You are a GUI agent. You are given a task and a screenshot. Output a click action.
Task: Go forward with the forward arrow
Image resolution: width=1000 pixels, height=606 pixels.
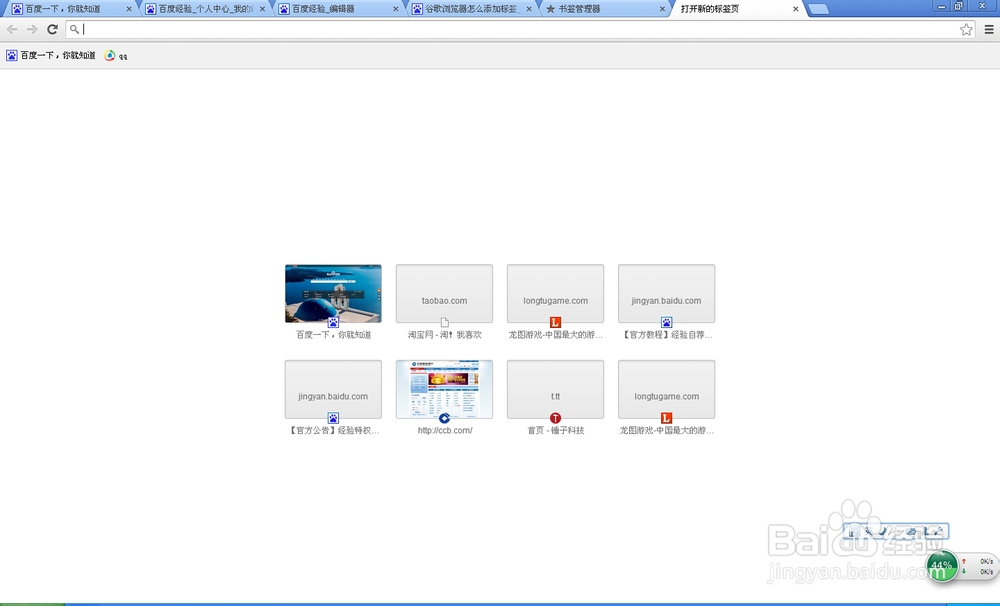point(32,29)
